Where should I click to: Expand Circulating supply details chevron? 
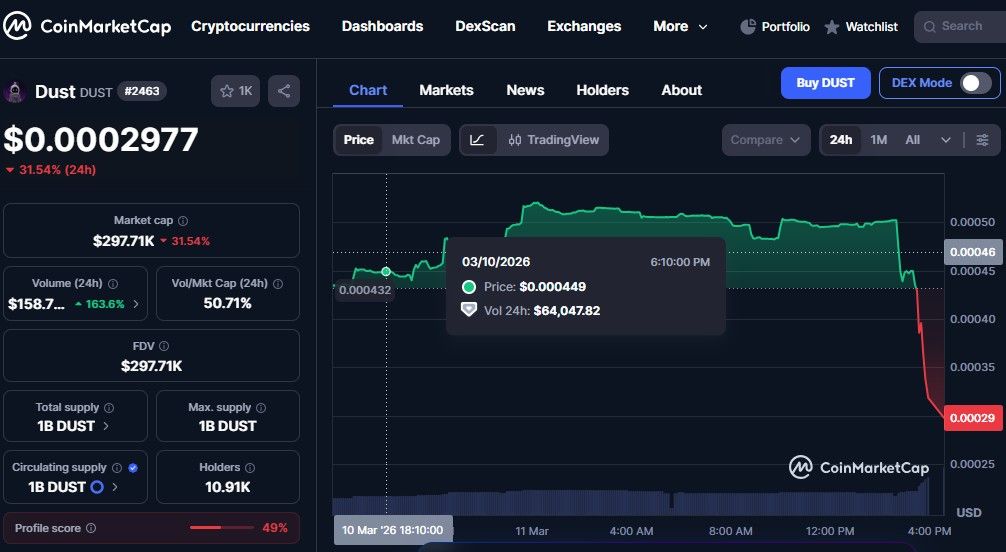[115, 487]
